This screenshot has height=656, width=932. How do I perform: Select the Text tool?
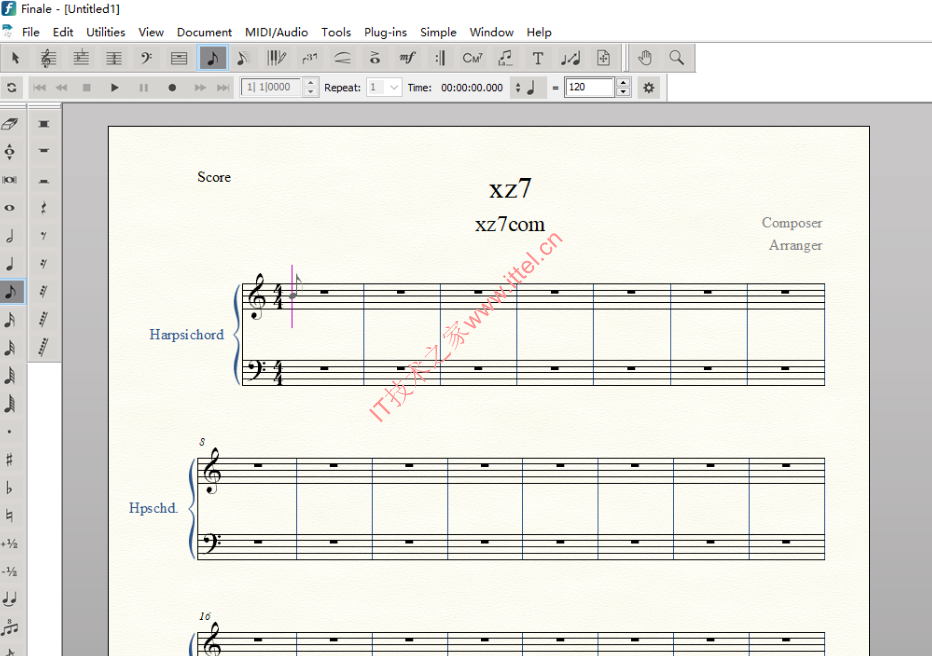(538, 58)
